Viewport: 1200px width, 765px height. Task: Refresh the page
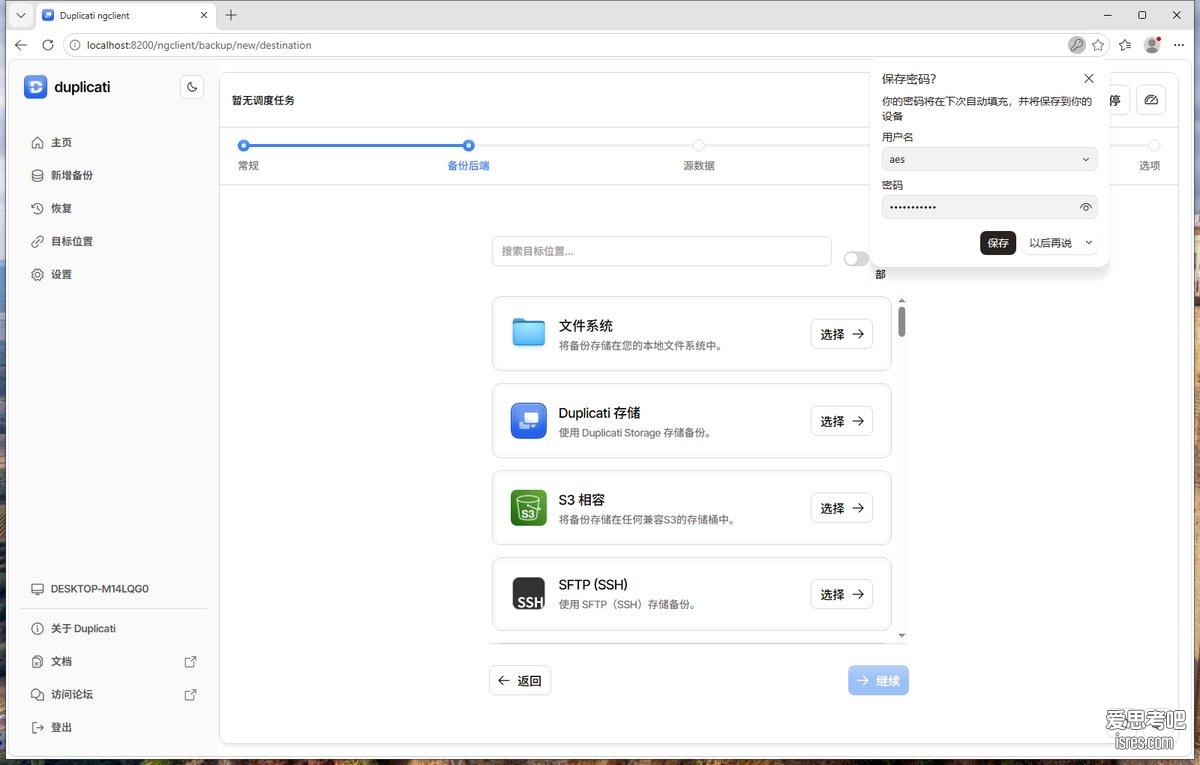click(x=48, y=45)
